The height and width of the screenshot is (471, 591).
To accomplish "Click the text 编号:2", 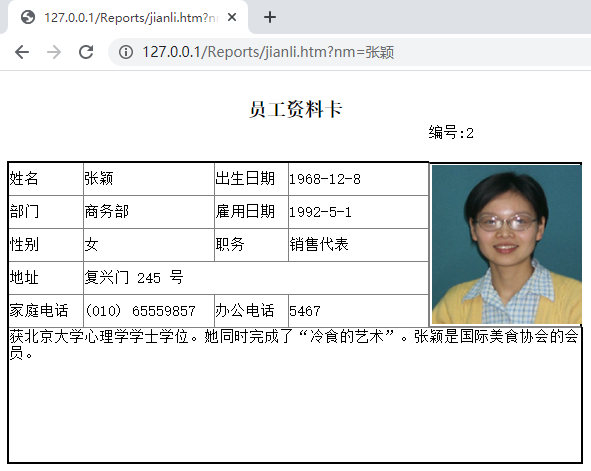I will (x=451, y=133).
